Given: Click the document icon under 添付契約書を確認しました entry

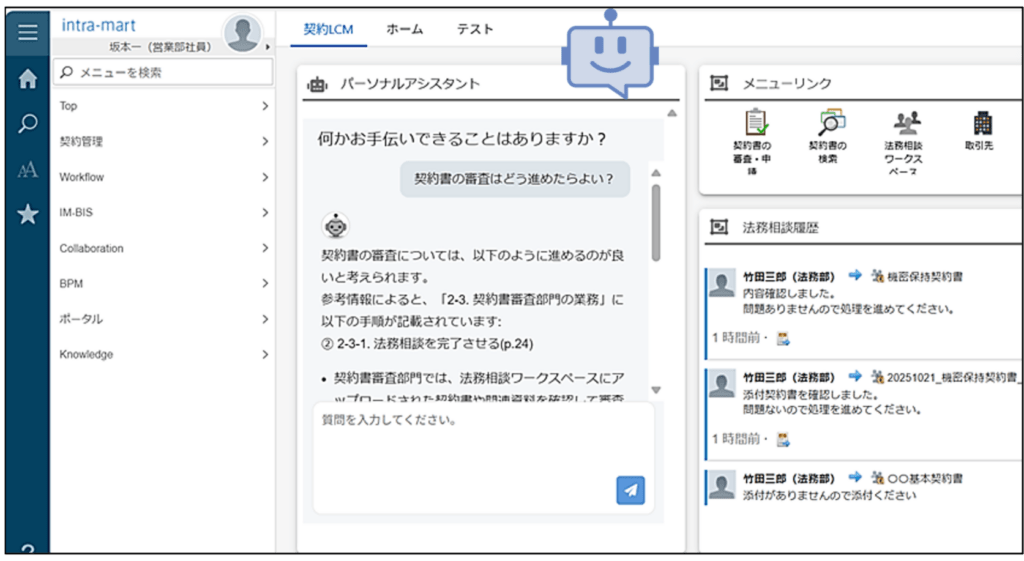Looking at the screenshot, I should tap(783, 440).
